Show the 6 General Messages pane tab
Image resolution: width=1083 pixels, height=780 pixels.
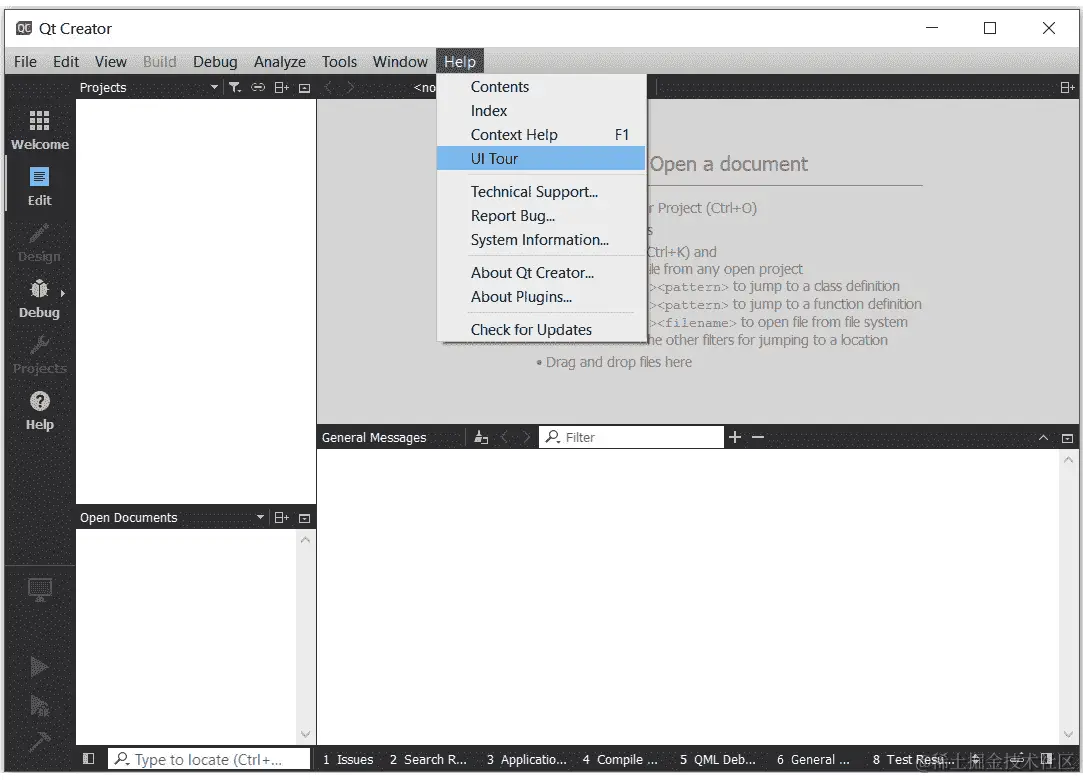[813, 759]
